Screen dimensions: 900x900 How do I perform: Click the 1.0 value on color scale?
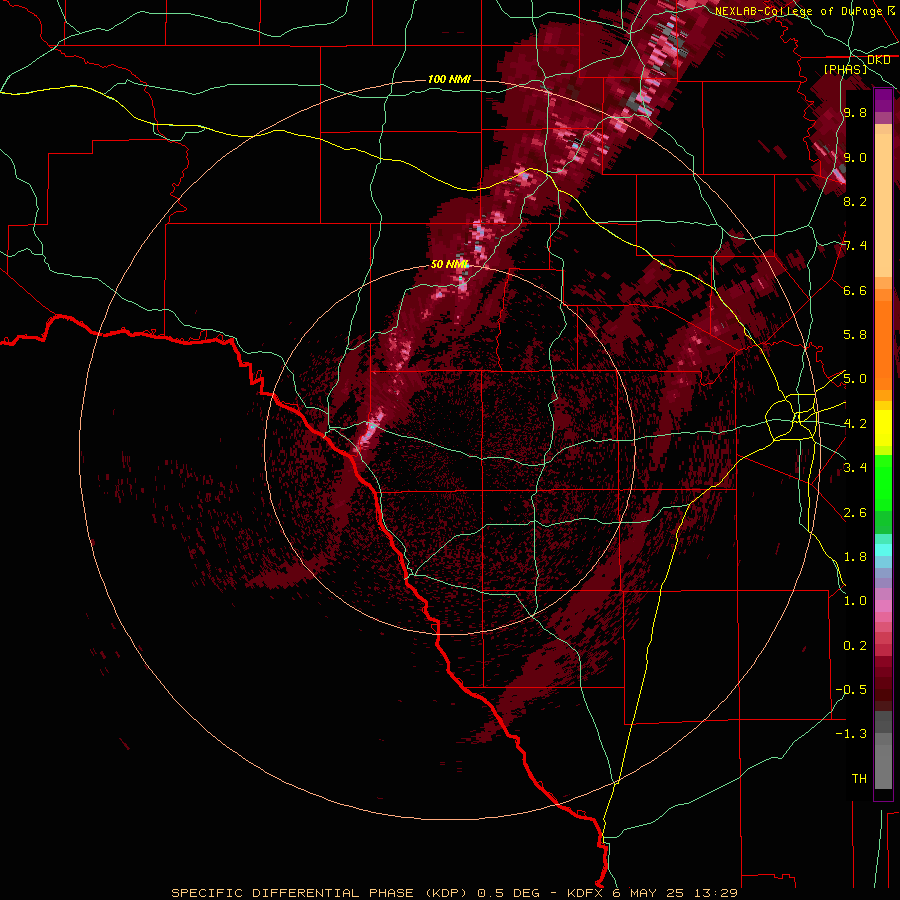855,601
